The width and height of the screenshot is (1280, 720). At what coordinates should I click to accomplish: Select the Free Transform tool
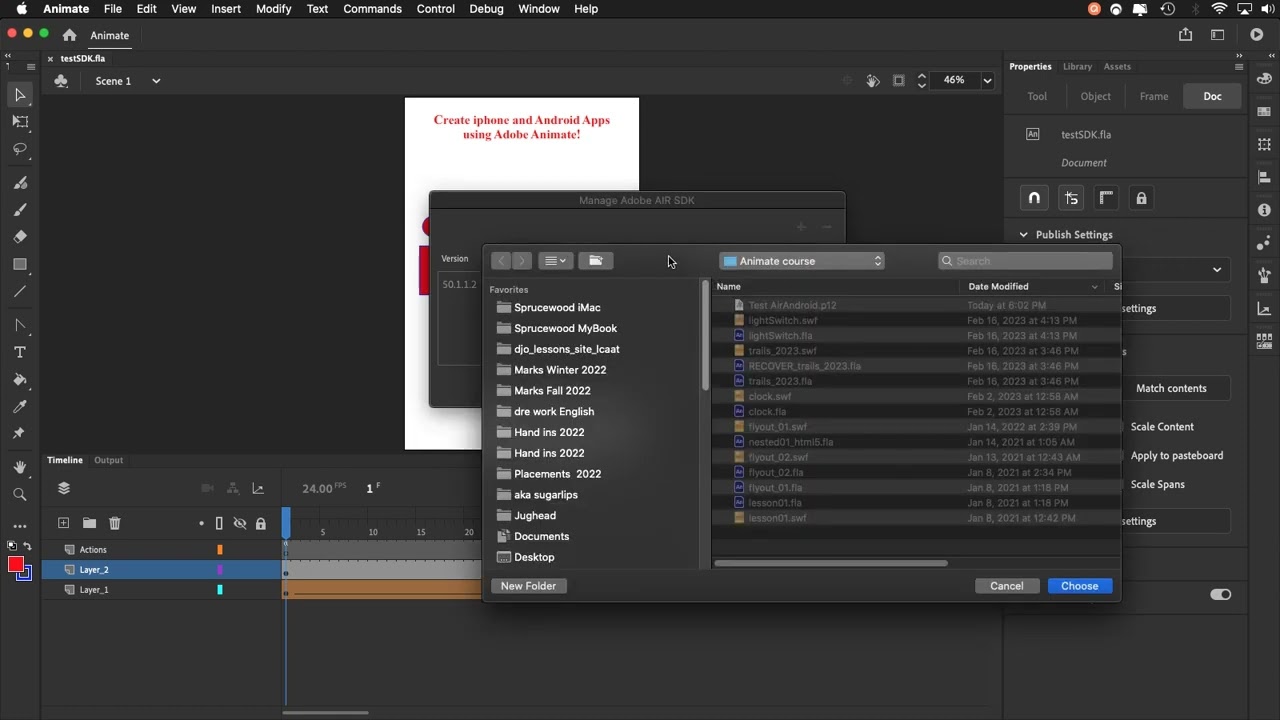(20, 121)
